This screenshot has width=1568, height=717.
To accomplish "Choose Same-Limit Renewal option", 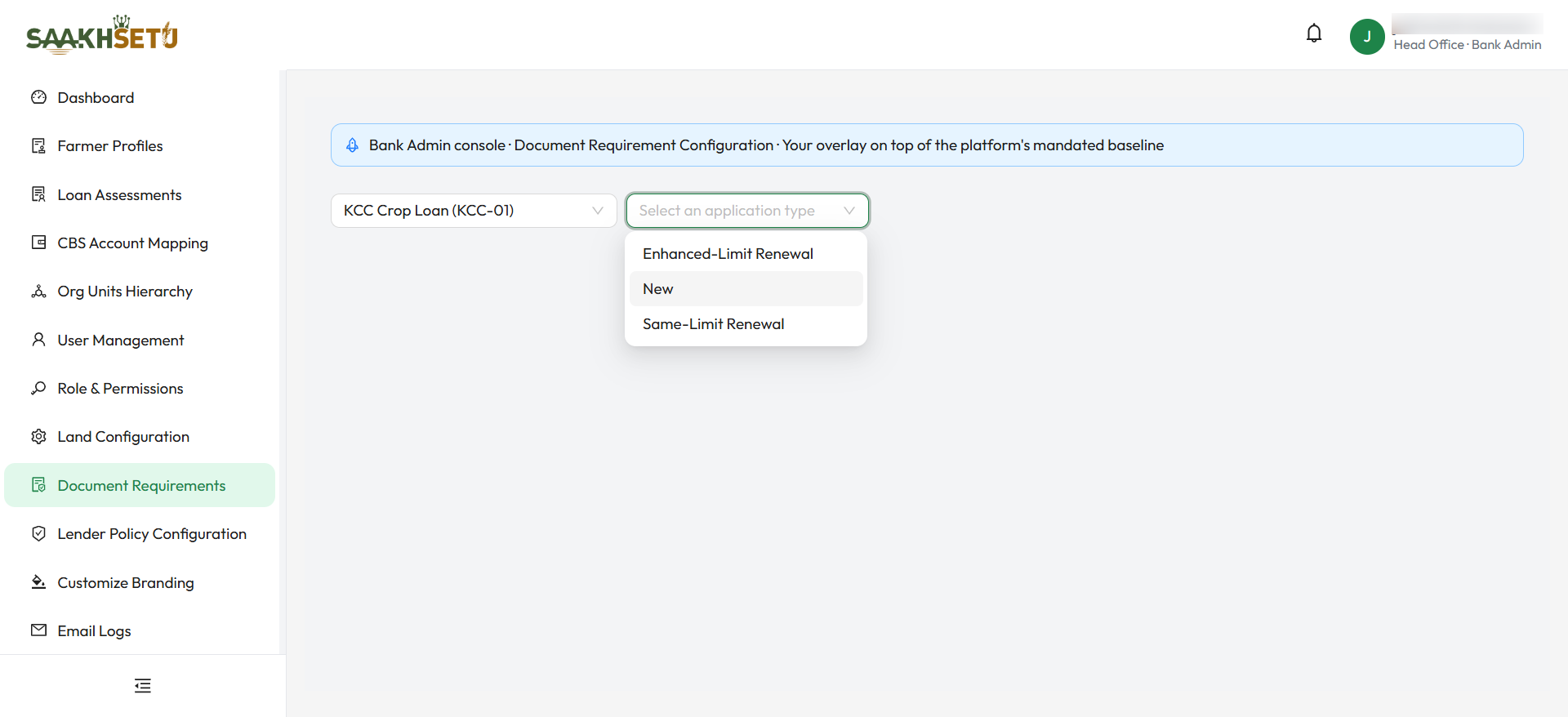I will click(x=746, y=324).
